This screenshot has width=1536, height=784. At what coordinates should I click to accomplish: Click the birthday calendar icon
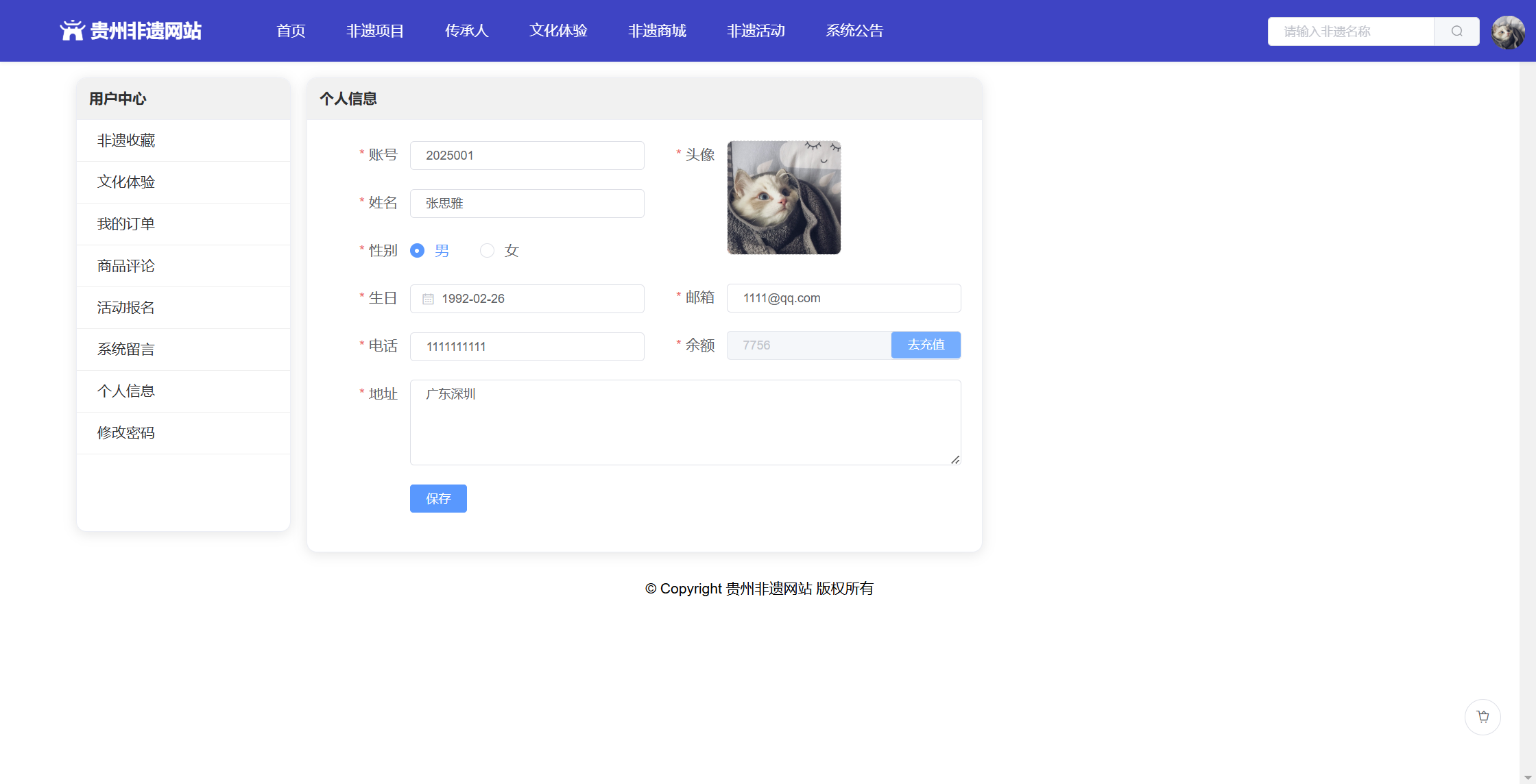click(428, 299)
